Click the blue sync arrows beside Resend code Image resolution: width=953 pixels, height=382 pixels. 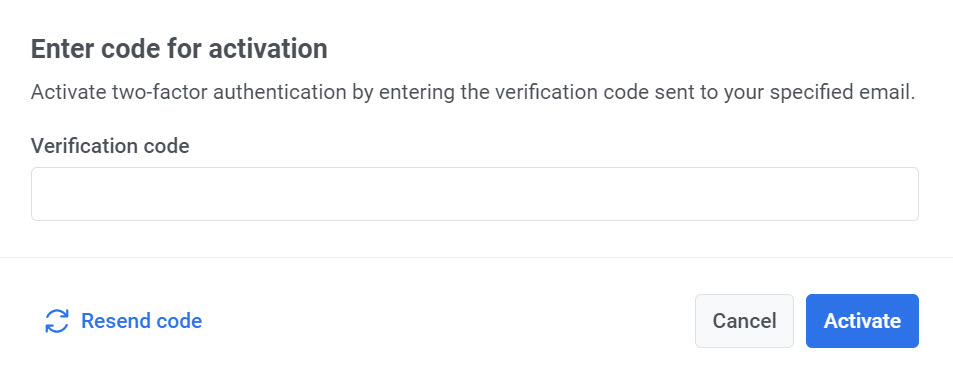pyautogui.click(x=57, y=321)
